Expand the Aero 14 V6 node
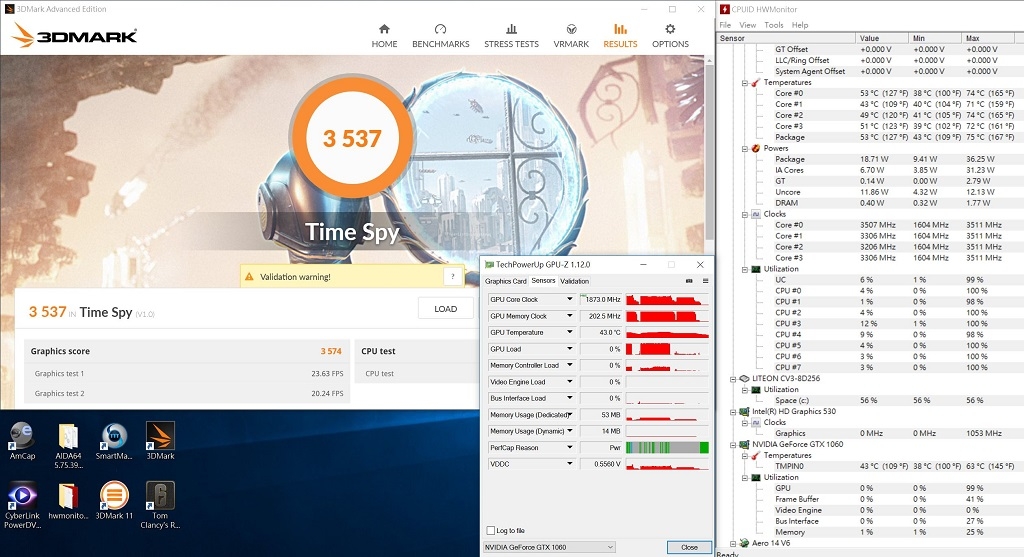This screenshot has height=557, width=1024. point(733,543)
